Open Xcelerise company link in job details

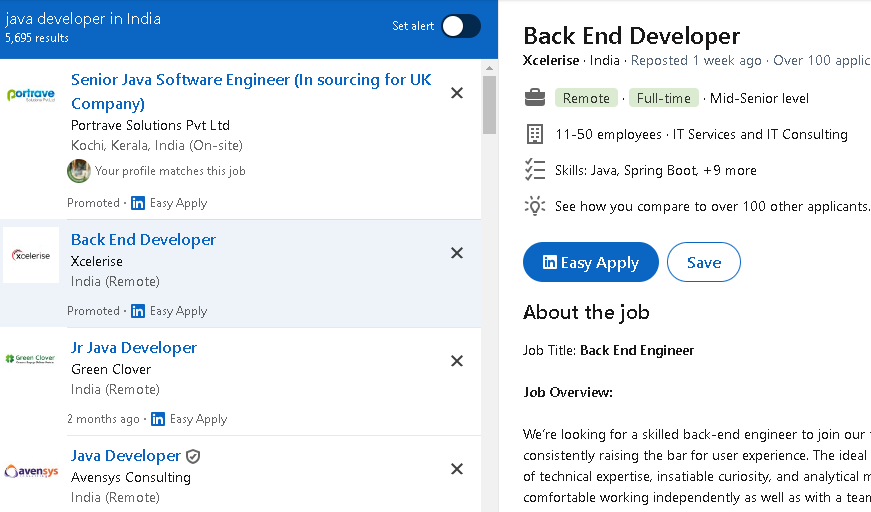point(551,60)
